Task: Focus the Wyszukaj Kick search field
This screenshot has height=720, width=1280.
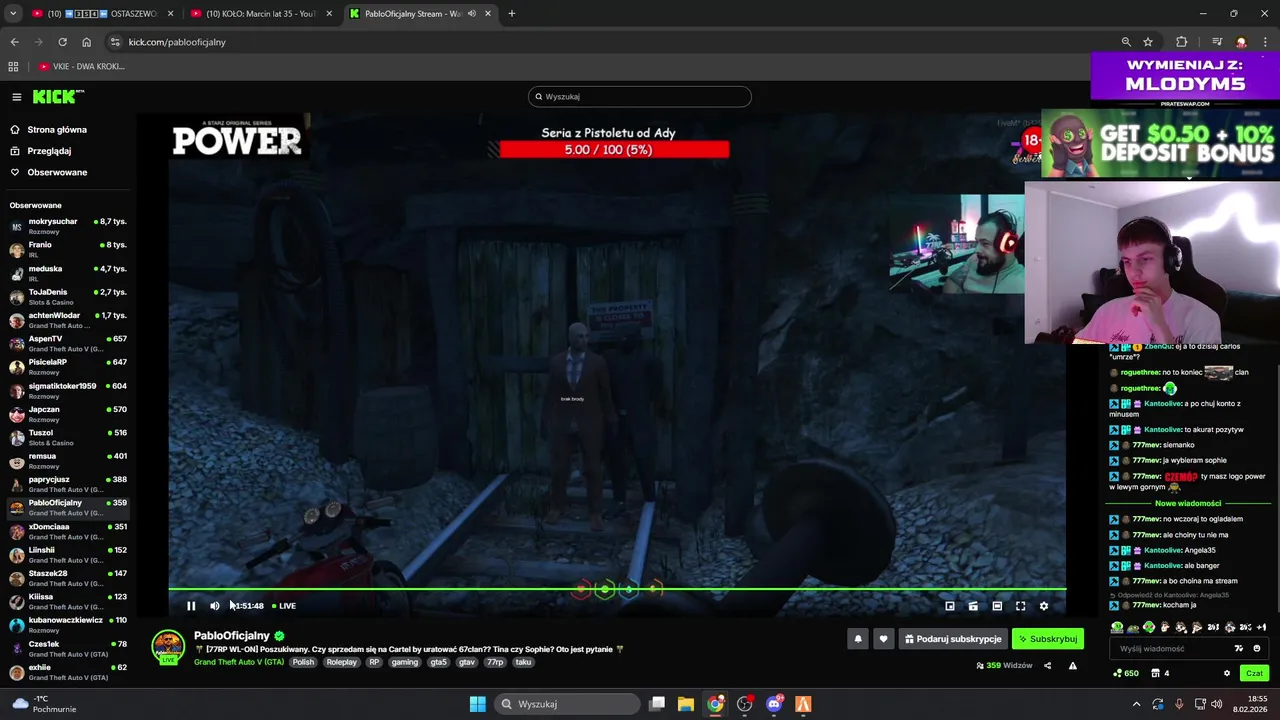Action: click(640, 97)
